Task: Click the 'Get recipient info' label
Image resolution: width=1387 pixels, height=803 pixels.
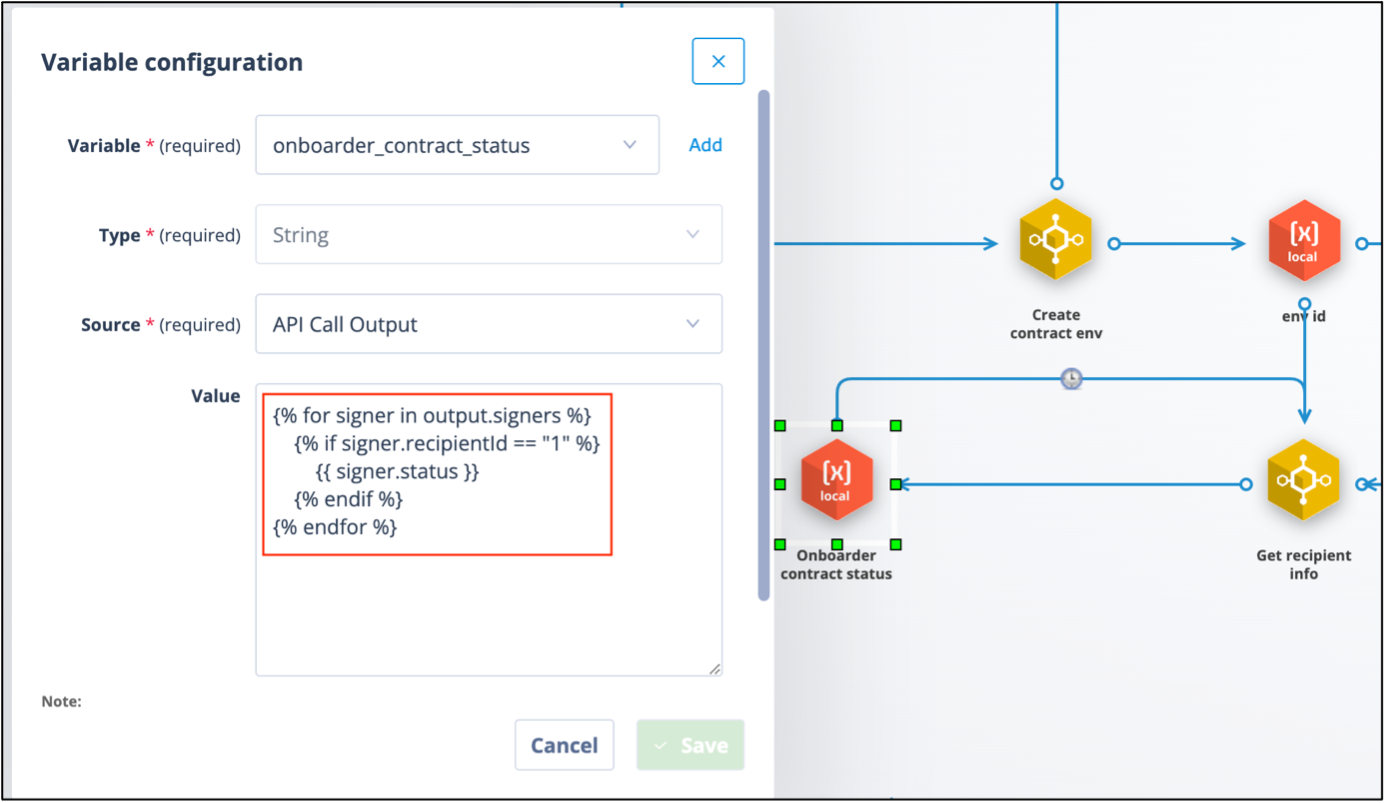Action: (1303, 565)
